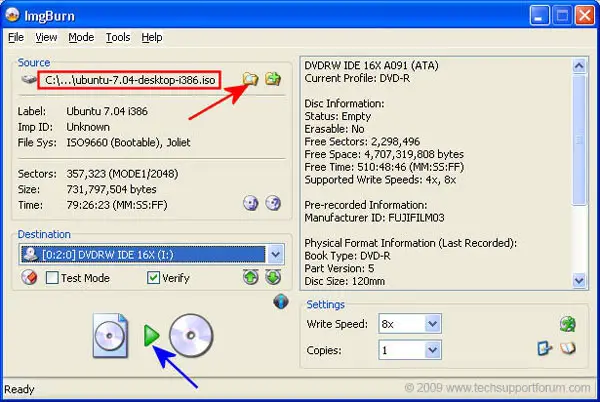
Task: Click the disc info scrollbar thumb
Action: tap(579, 140)
